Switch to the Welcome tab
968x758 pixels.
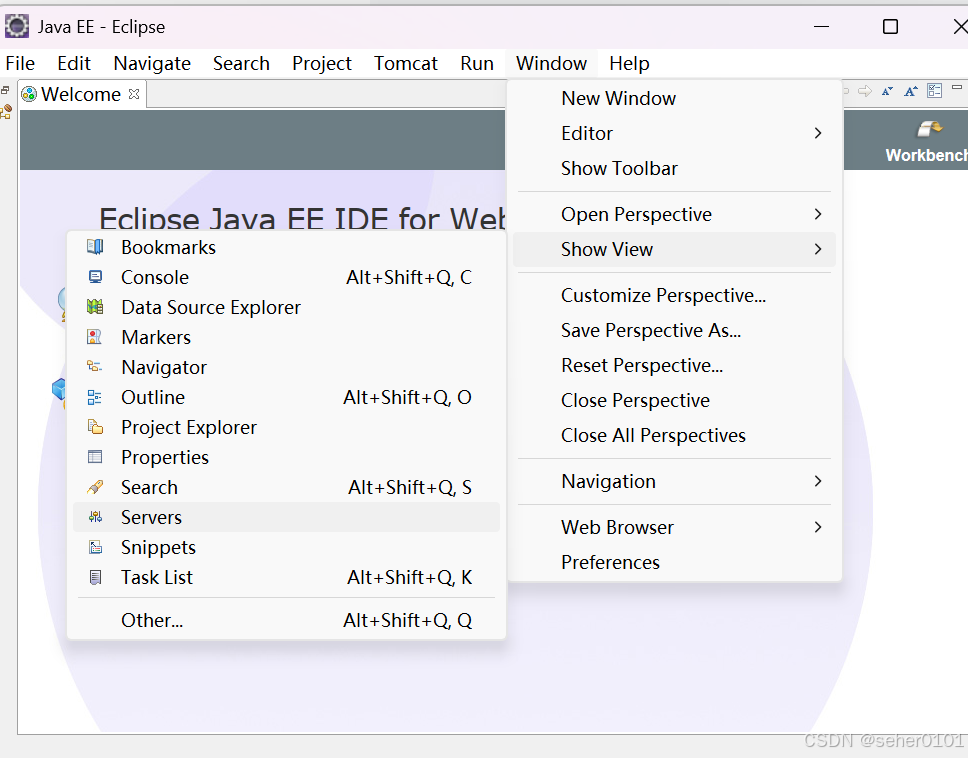click(x=81, y=94)
